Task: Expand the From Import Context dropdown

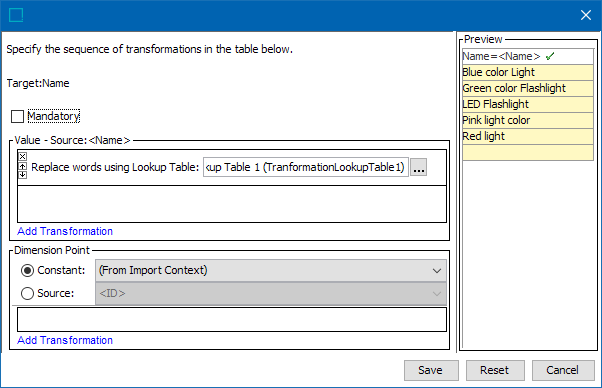Action: pyautogui.click(x=271, y=271)
